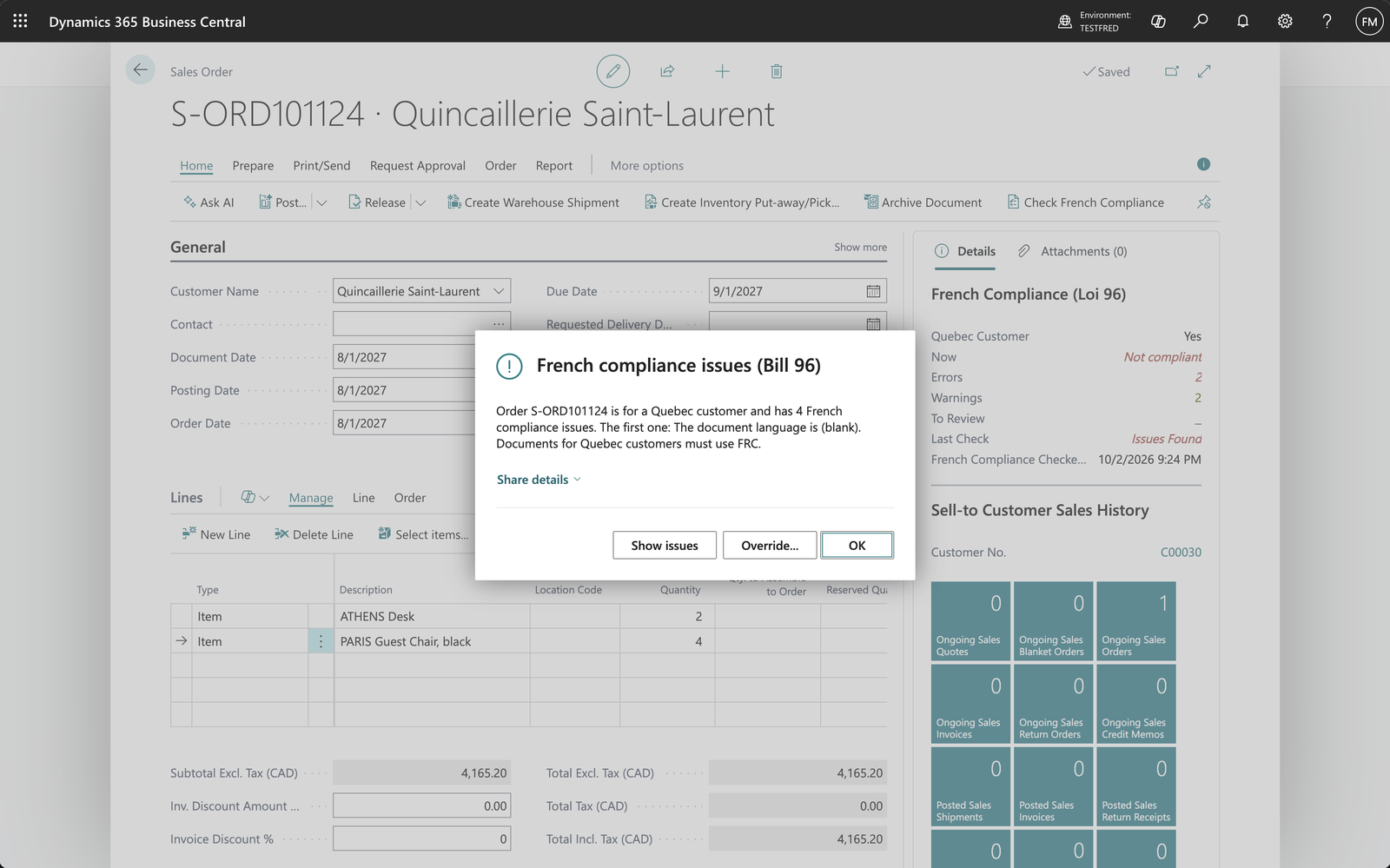The image size is (1390, 868).
Task: Click New Line in Lines
Action: point(216,534)
